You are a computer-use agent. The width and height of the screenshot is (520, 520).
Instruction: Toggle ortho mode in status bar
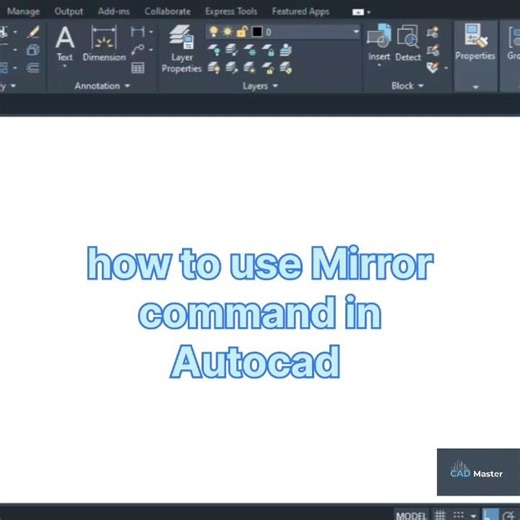point(491,514)
